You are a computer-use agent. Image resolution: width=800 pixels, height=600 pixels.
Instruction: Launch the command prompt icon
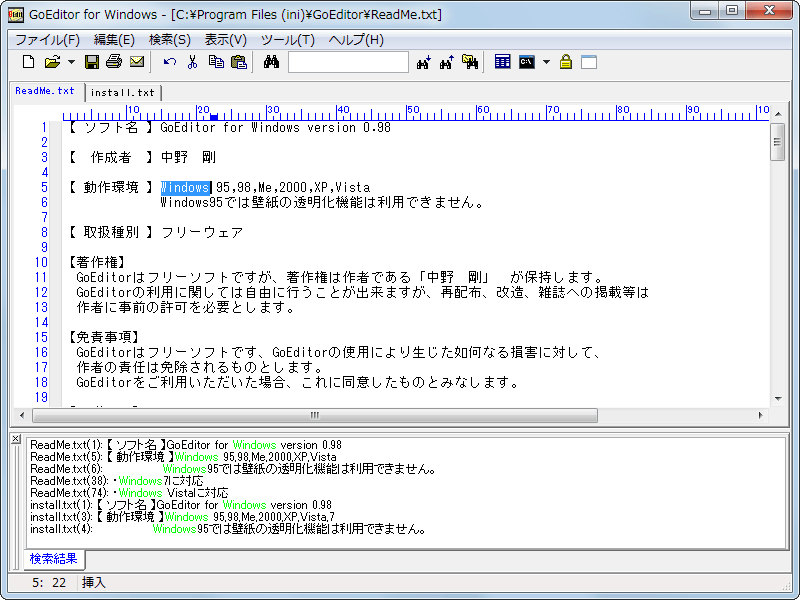527,62
